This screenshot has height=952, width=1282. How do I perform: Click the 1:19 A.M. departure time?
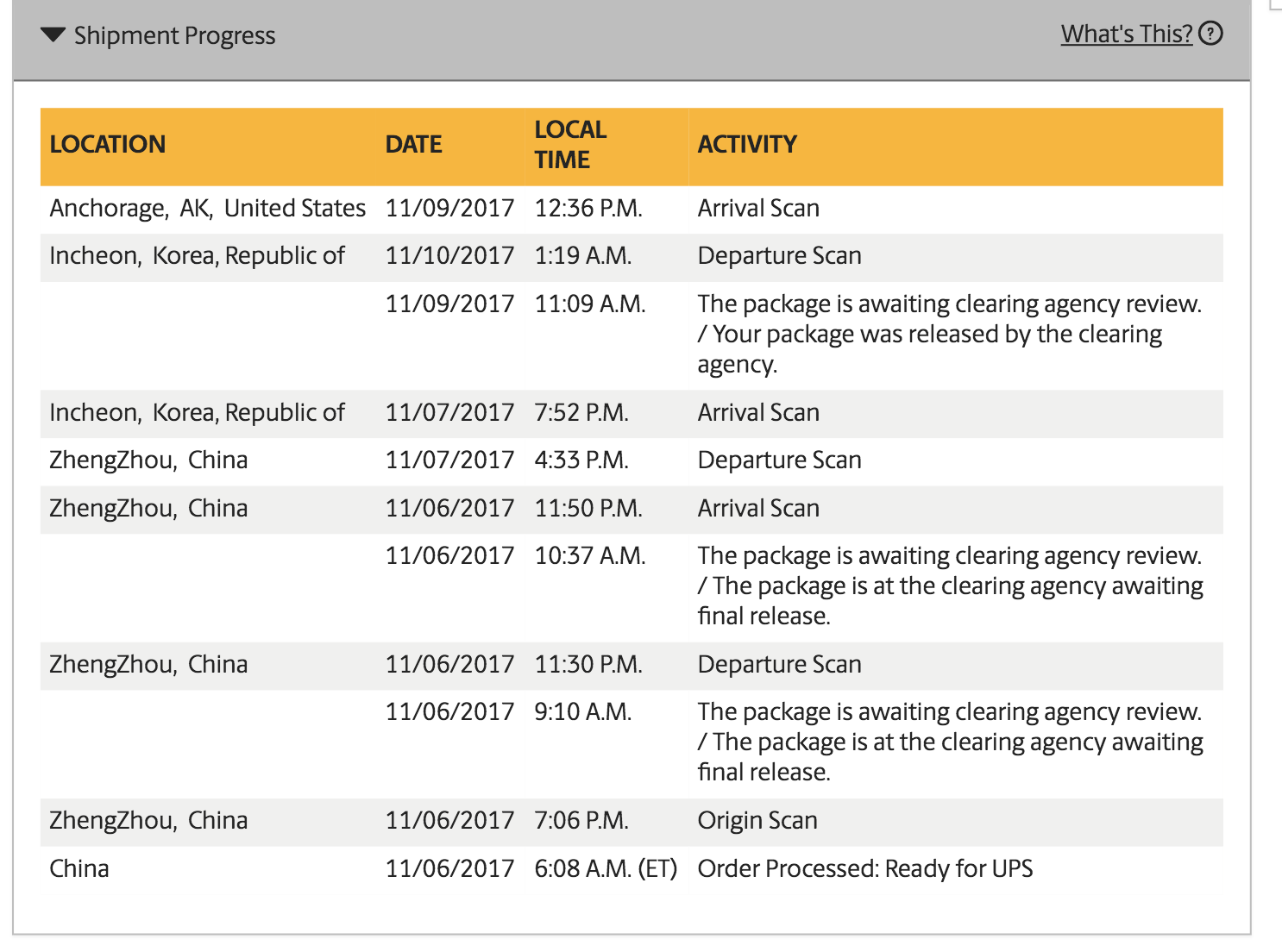583,255
